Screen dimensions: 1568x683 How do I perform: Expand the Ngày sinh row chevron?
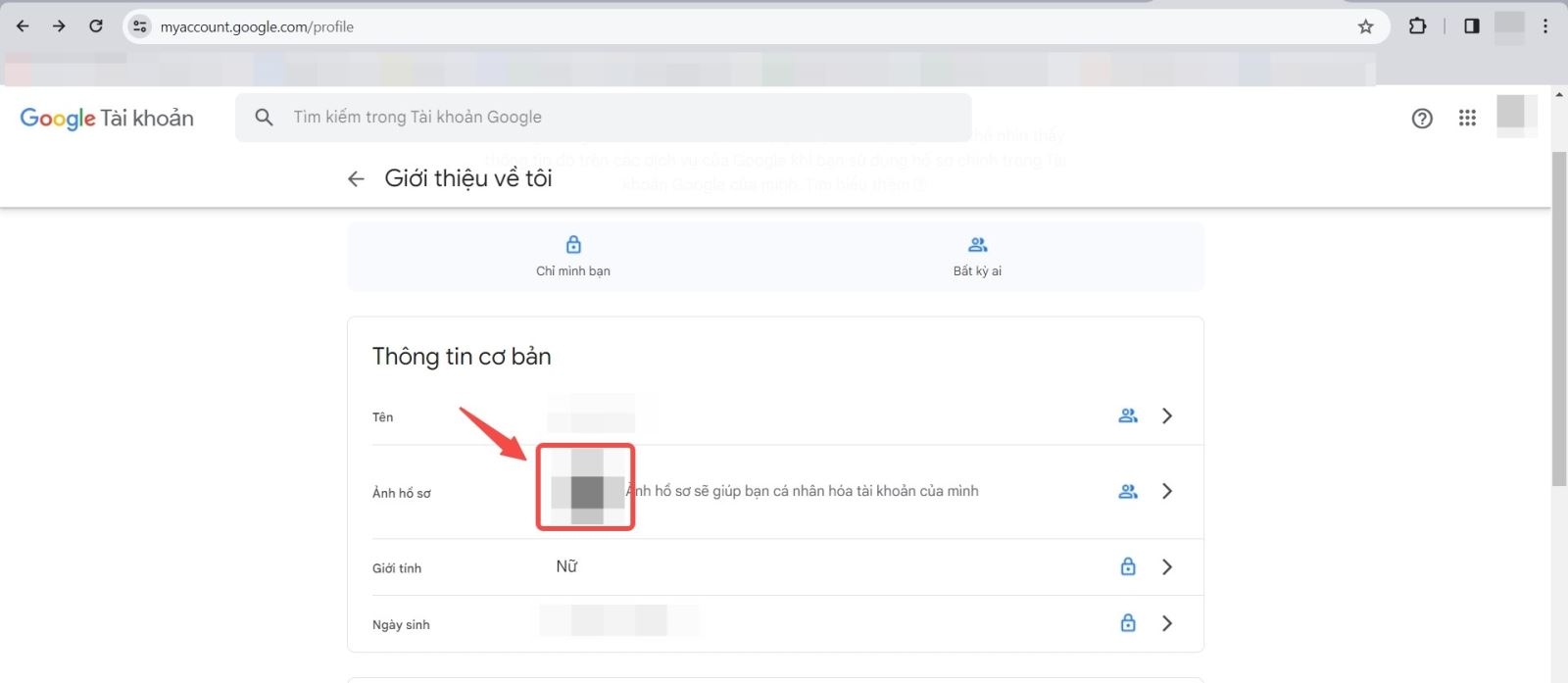(x=1166, y=622)
